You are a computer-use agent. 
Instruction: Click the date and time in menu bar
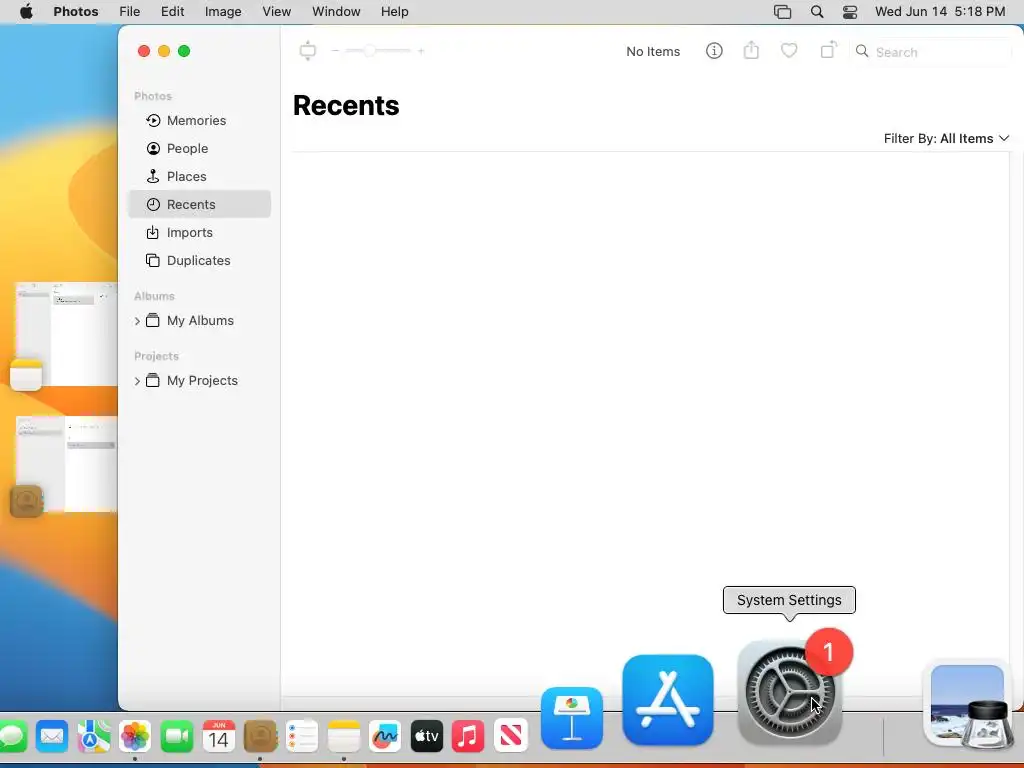click(x=940, y=11)
